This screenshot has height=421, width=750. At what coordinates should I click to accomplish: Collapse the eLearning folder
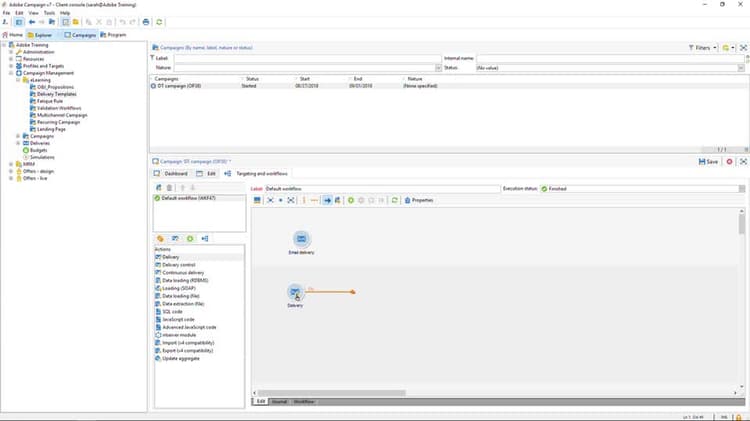18,80
